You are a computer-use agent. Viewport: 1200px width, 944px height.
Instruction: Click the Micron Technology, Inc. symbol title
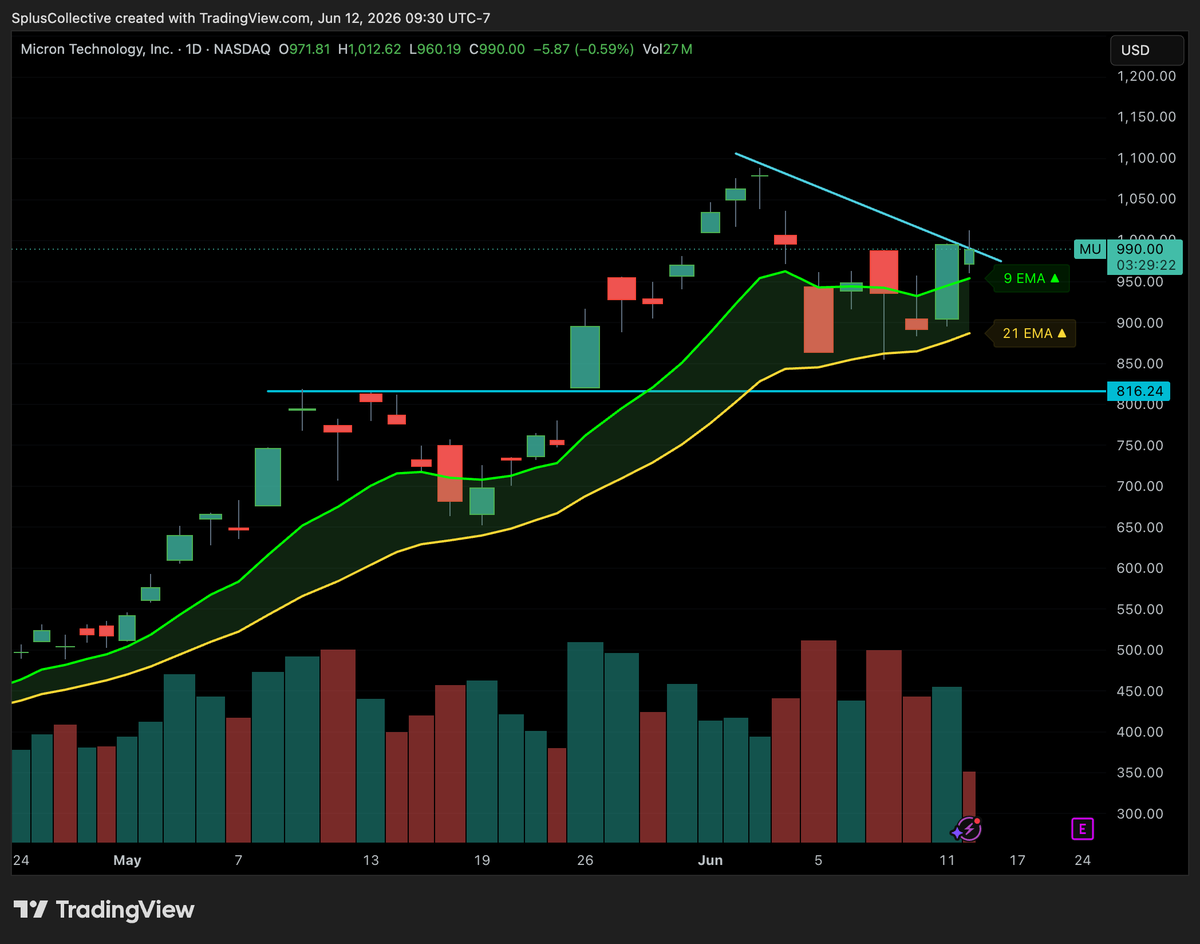(97, 49)
